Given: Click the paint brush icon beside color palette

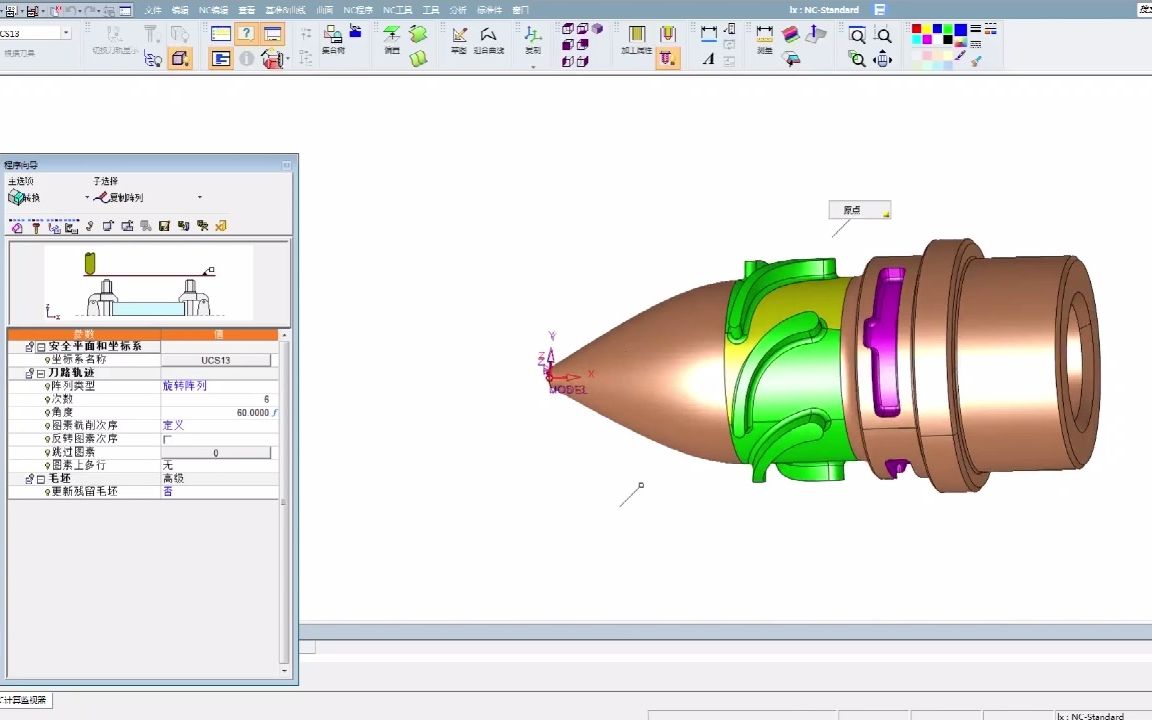Looking at the screenshot, I should [x=976, y=59].
